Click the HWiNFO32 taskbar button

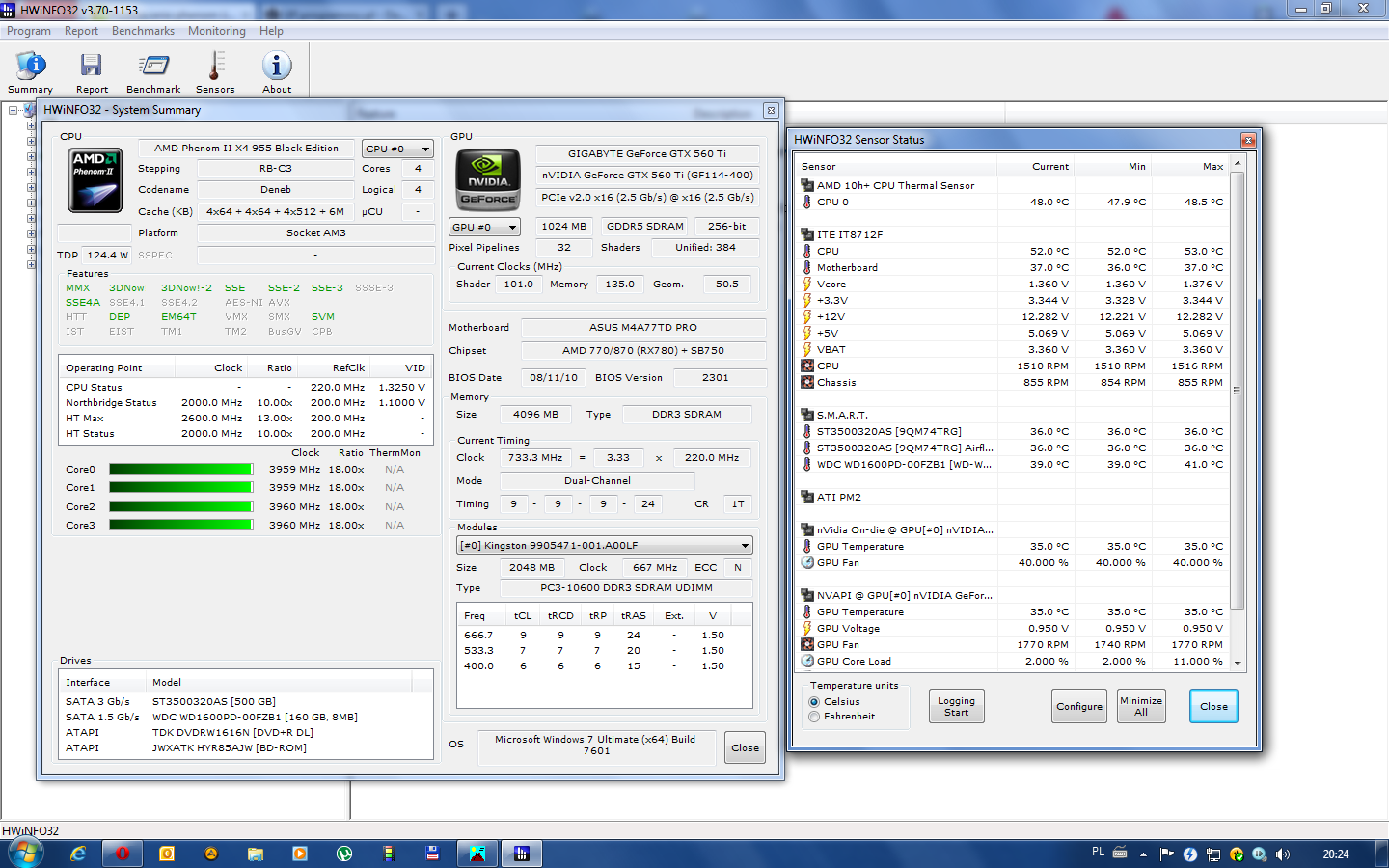click(522, 854)
